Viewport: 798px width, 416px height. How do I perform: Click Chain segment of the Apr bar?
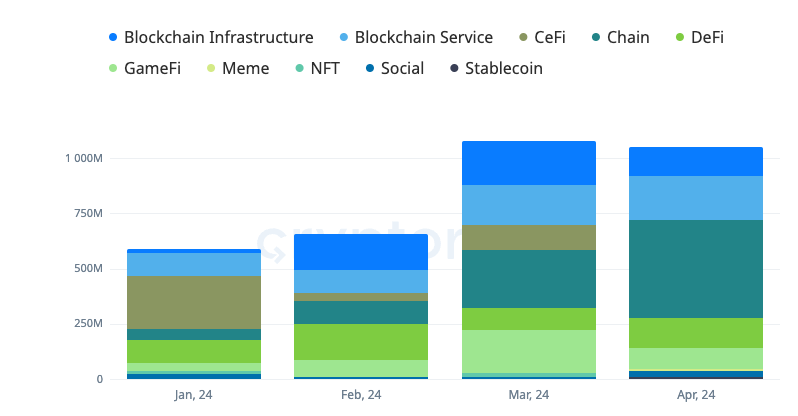coord(696,268)
